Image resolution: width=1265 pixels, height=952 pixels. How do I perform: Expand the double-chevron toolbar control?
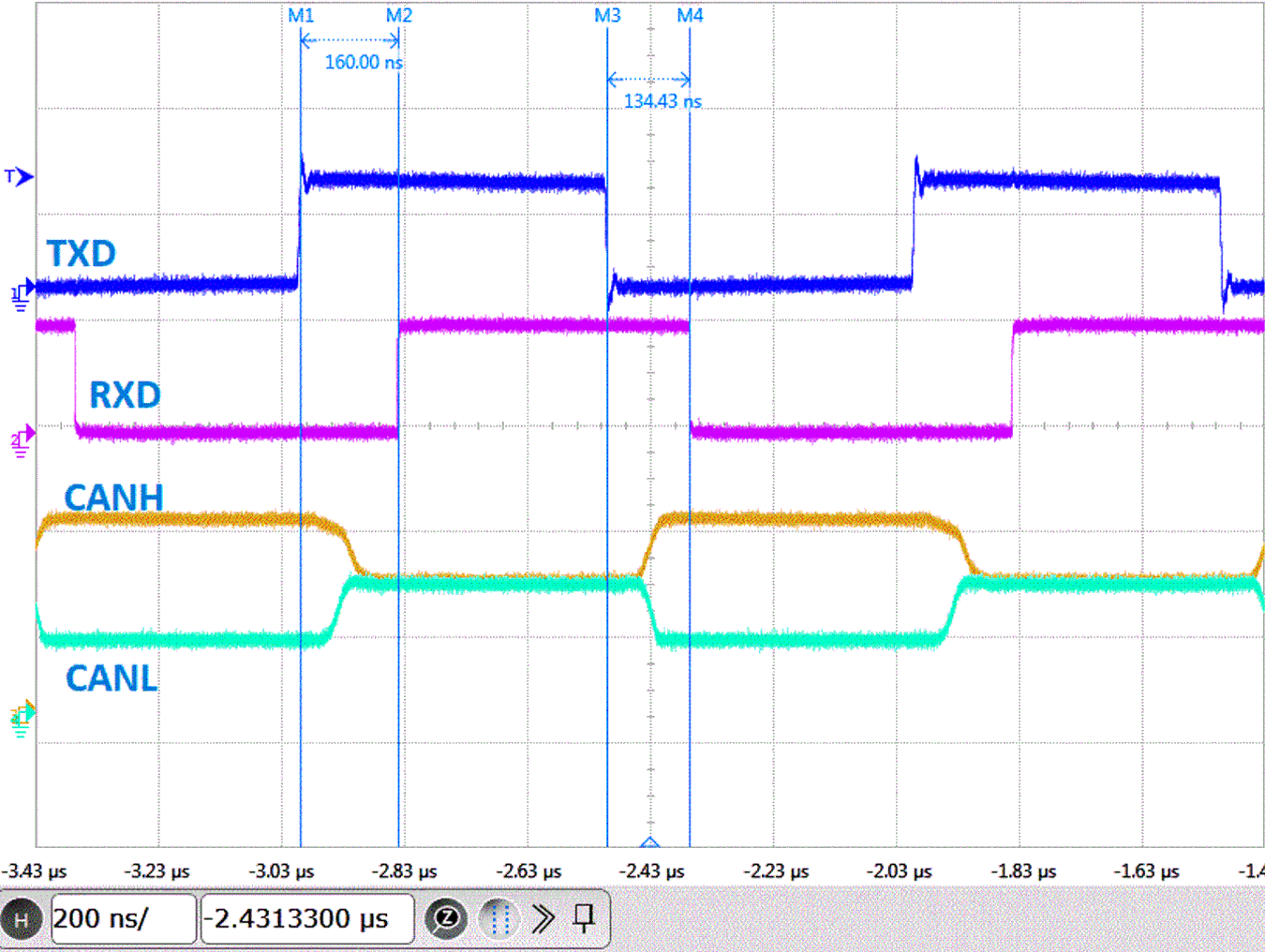tap(543, 919)
